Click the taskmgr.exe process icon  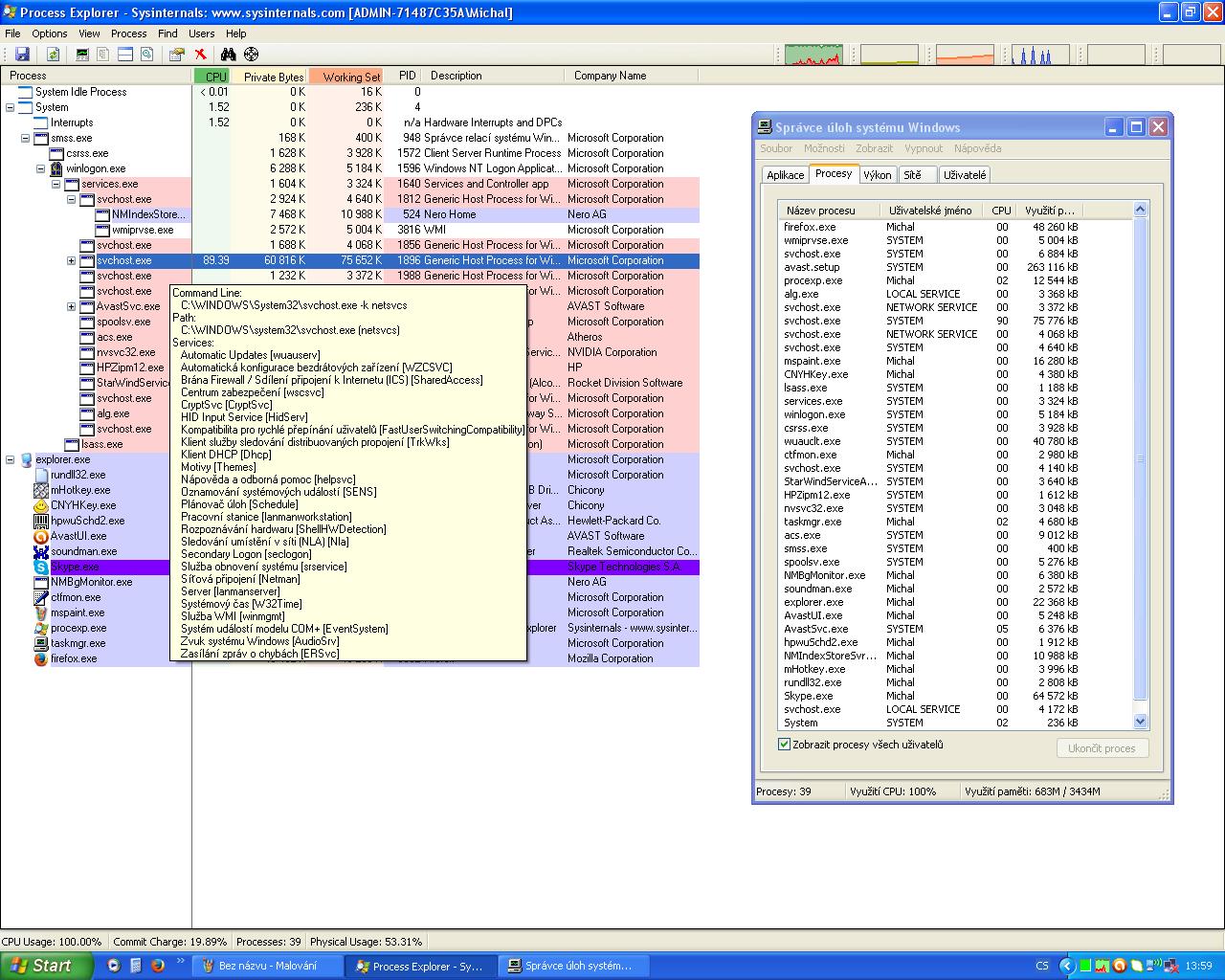tap(41, 643)
